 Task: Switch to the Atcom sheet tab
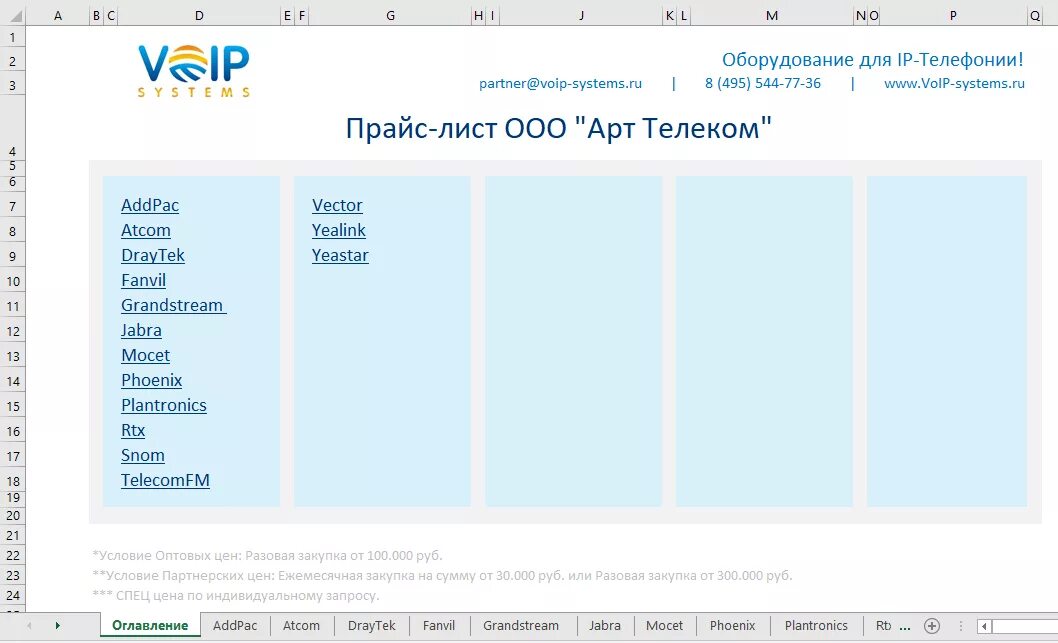301,625
